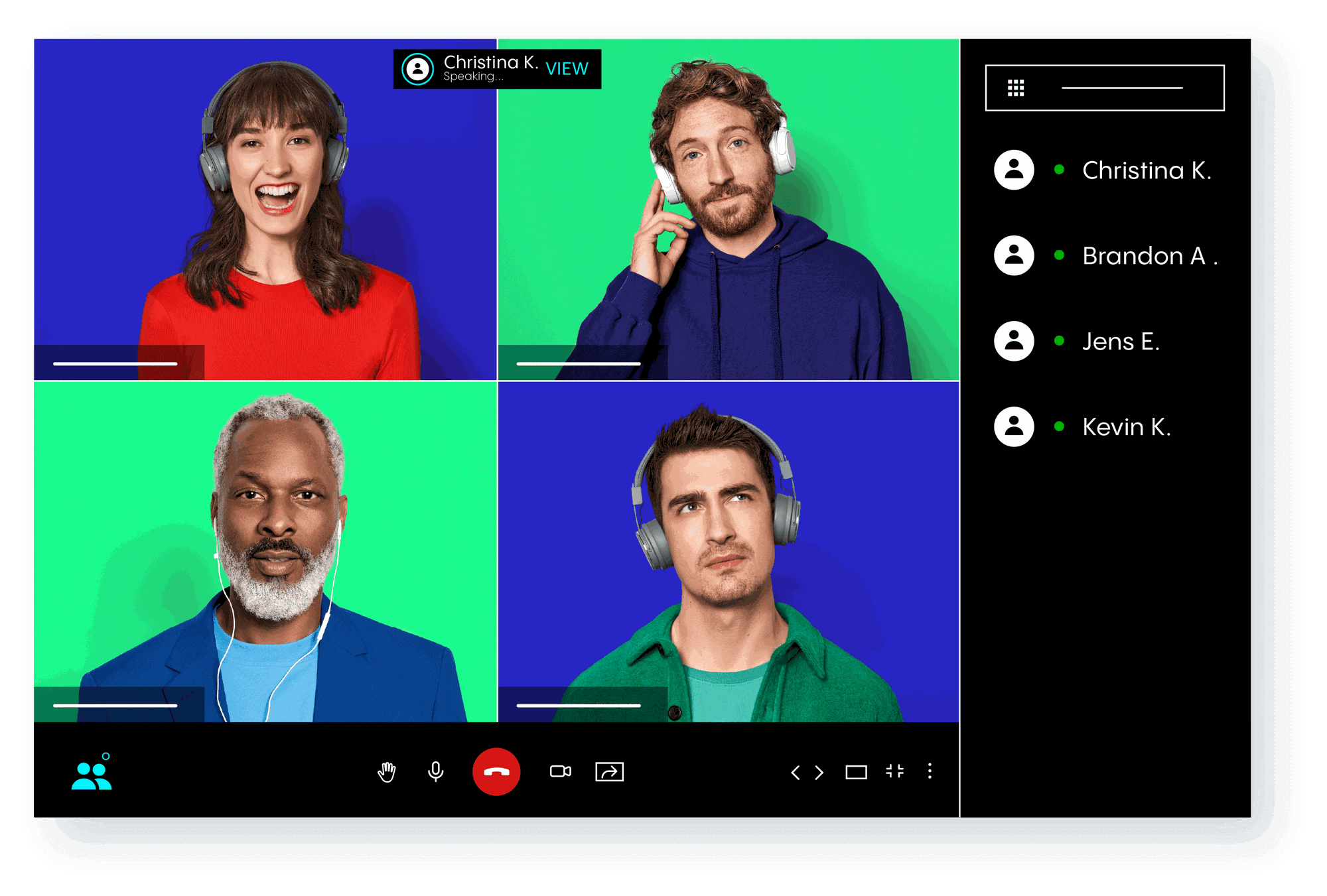Mute the microphone
The height and width of the screenshot is (896, 1327).
pos(436,772)
